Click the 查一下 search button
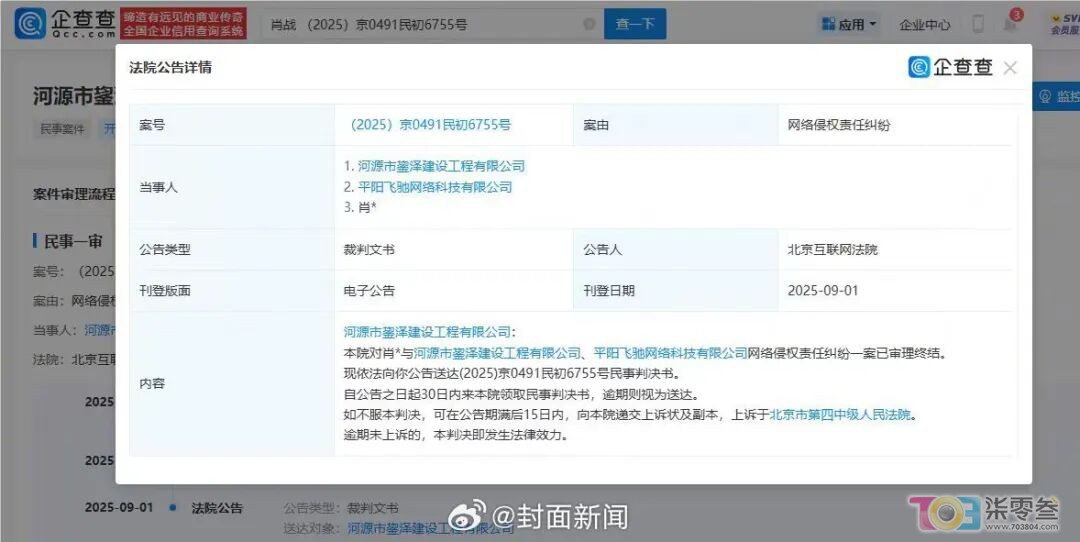Image resolution: width=1080 pixels, height=542 pixels. tap(635, 24)
